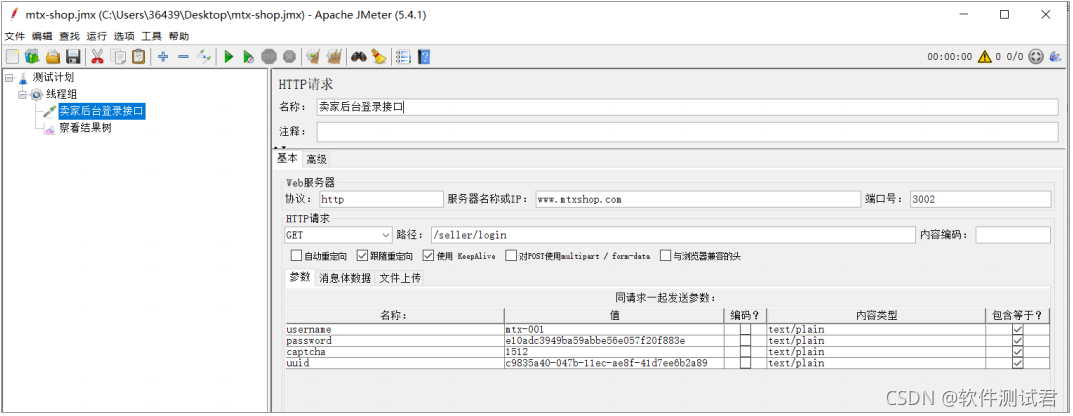Image resolution: width=1073 pixels, height=416 pixels.
Task: Switch to the 高级 tab
Action: click(316, 159)
